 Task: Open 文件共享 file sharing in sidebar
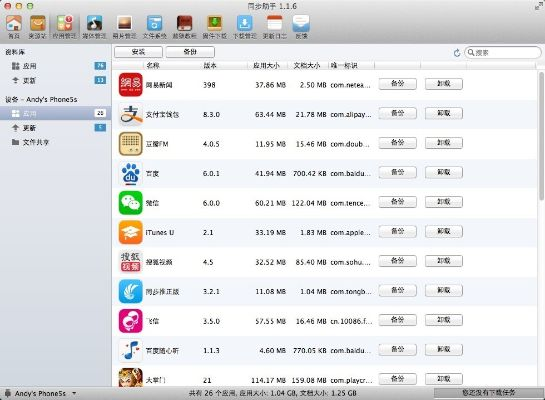click(x=56, y=142)
